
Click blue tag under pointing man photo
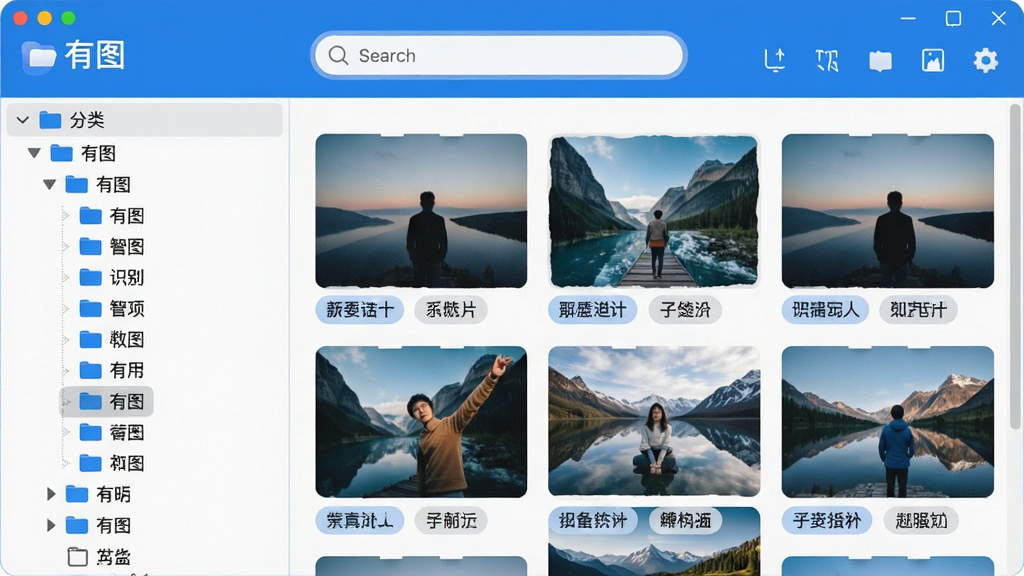(359, 520)
